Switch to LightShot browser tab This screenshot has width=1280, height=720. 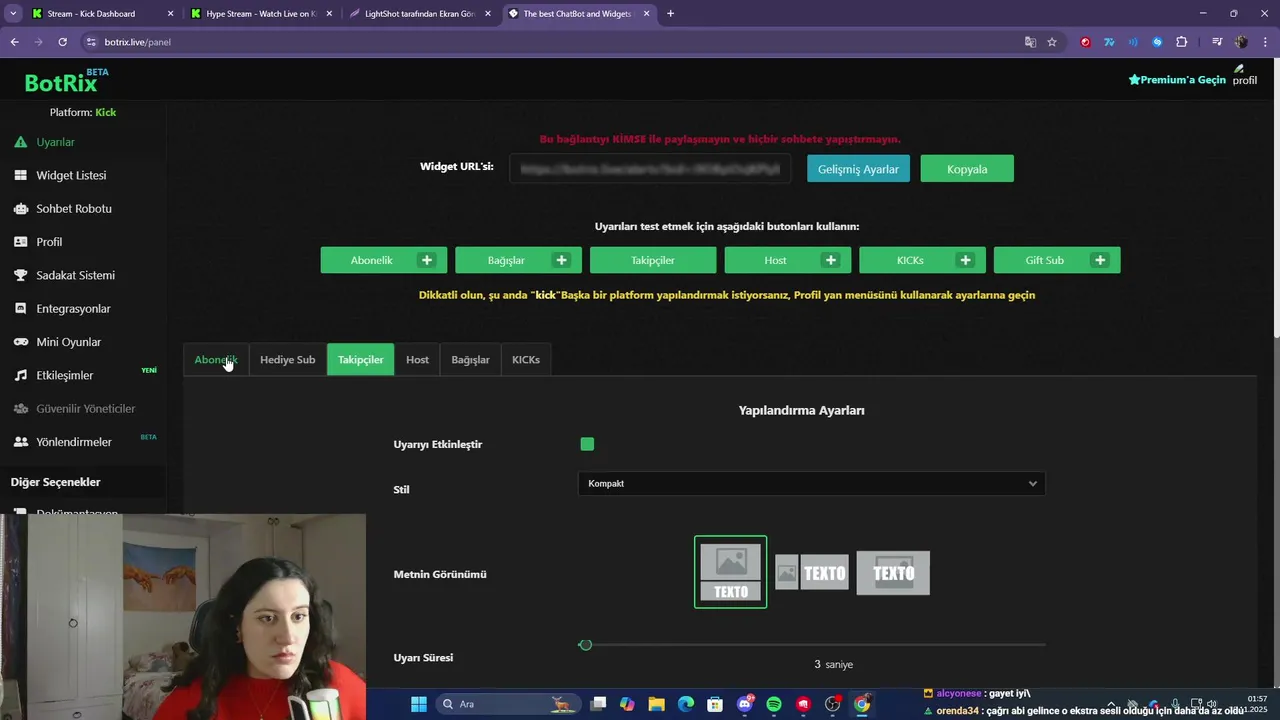point(419,14)
